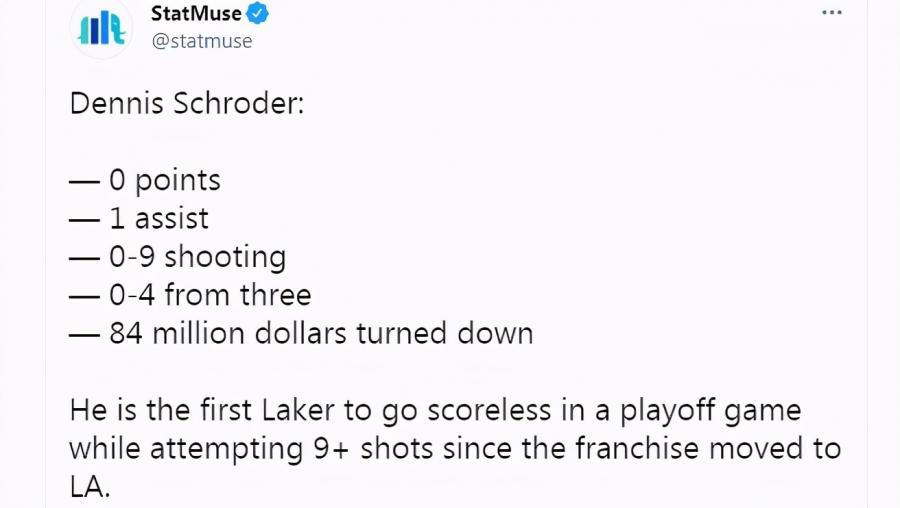This screenshot has height=508, width=900.
Task: Open the StatMuse profile avatar
Action: click(x=102, y=28)
